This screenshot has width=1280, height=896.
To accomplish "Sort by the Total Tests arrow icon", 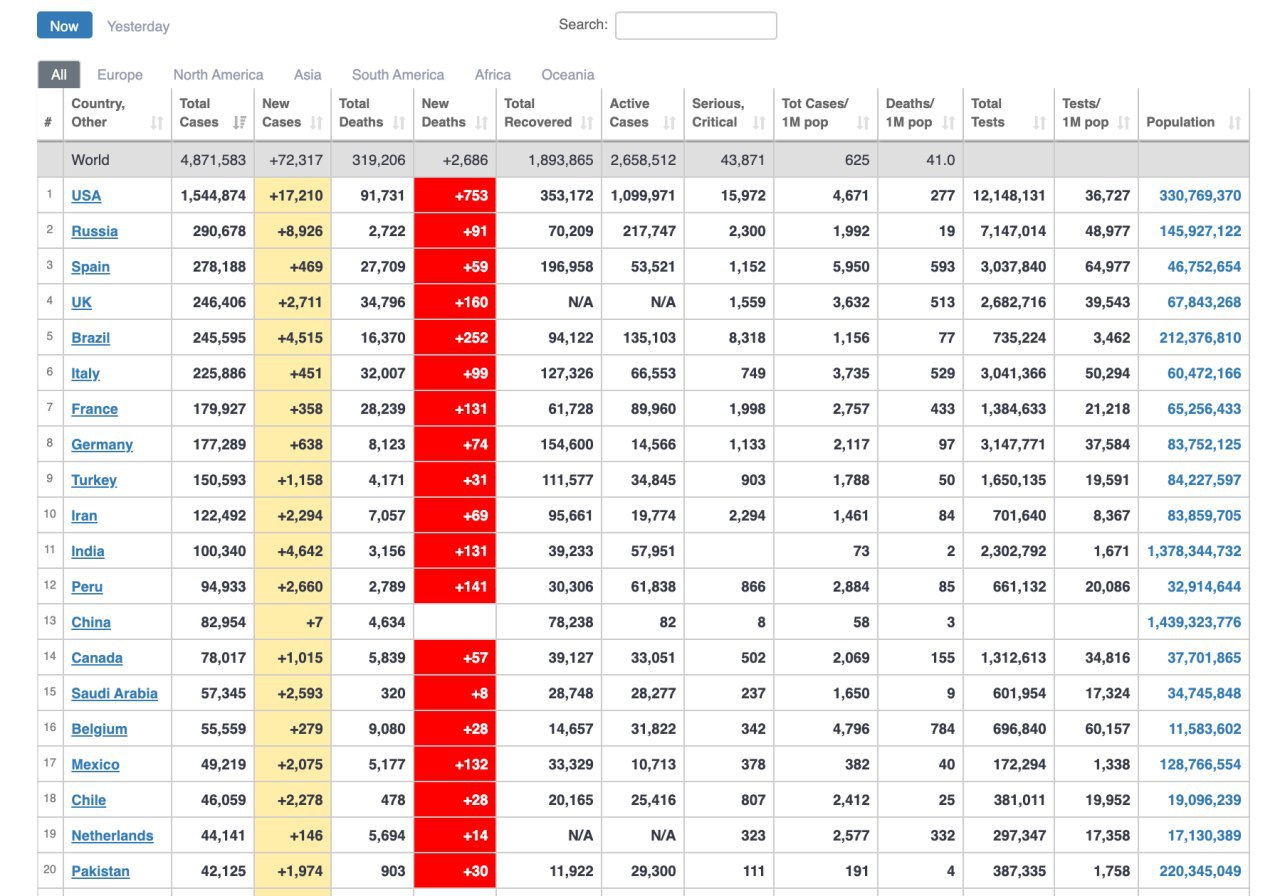I will point(1039,123).
